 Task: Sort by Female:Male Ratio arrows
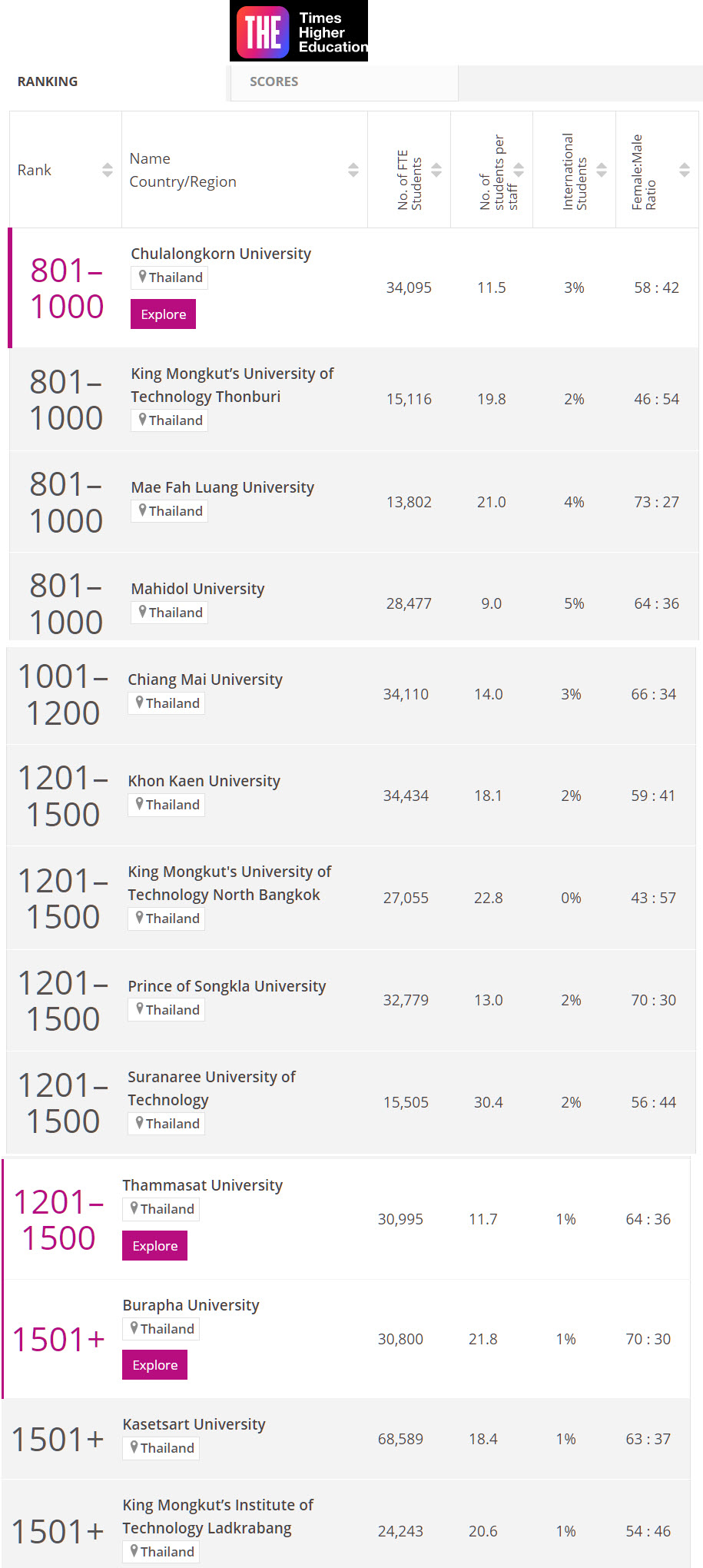click(685, 170)
